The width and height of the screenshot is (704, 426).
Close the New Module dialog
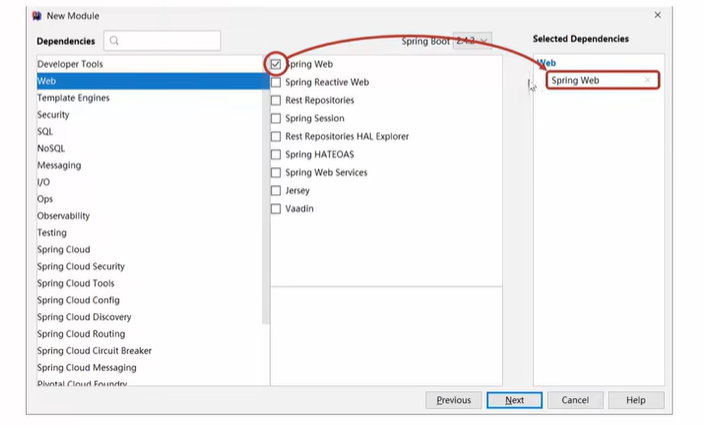658,15
